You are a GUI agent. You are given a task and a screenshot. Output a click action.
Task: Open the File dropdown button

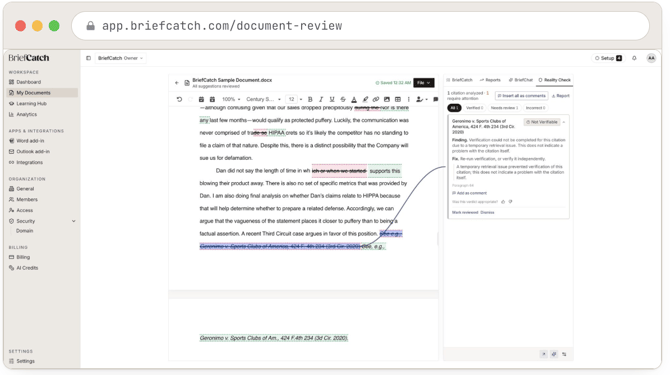coord(423,82)
